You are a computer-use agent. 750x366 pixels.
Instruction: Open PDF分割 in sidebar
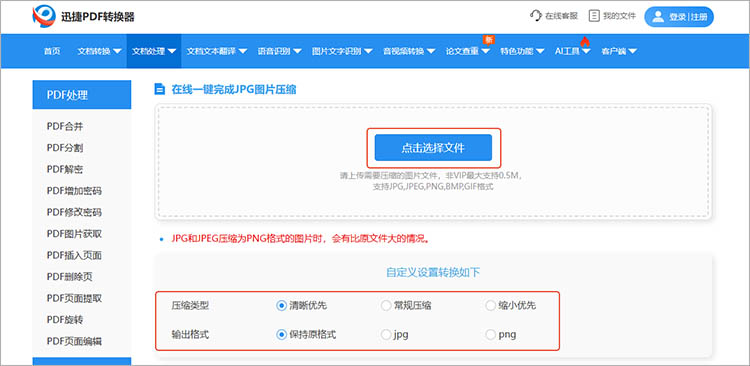(x=65, y=148)
